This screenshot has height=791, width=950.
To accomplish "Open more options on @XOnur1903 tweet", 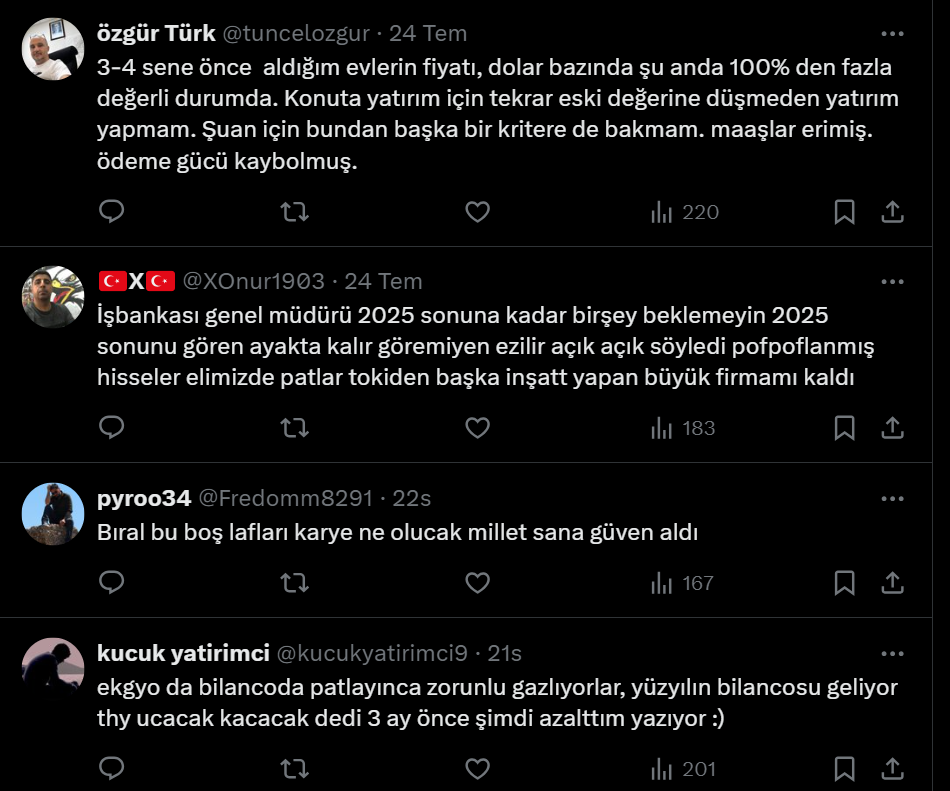I will tap(892, 280).
